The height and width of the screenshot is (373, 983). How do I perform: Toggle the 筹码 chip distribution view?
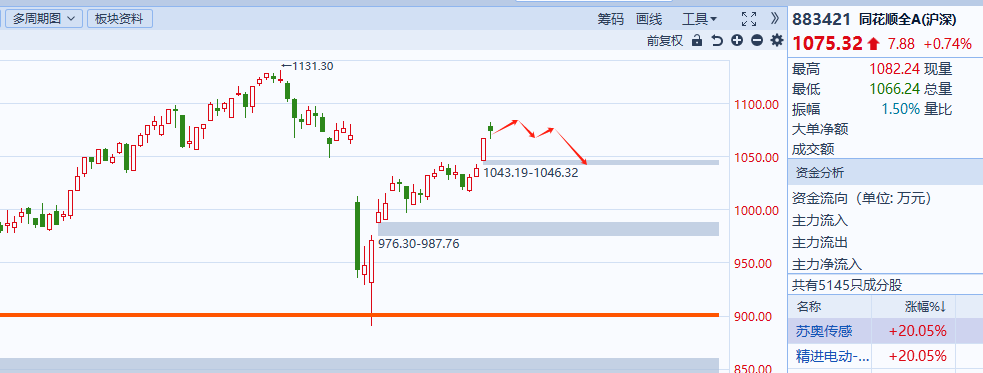pos(611,19)
